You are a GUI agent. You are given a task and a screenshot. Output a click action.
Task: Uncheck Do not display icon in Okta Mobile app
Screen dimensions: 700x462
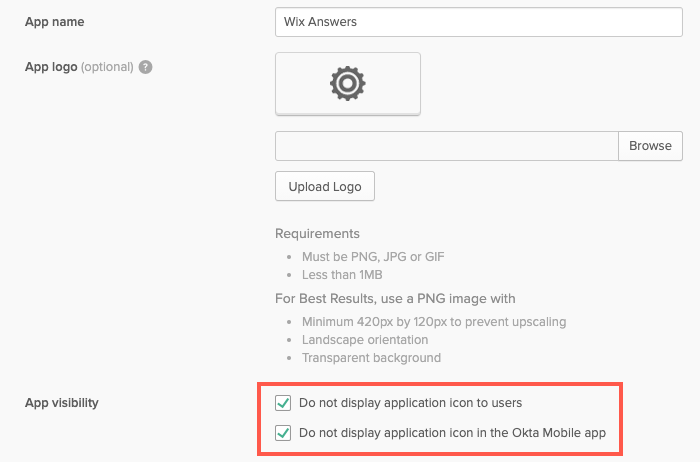pyautogui.click(x=283, y=433)
